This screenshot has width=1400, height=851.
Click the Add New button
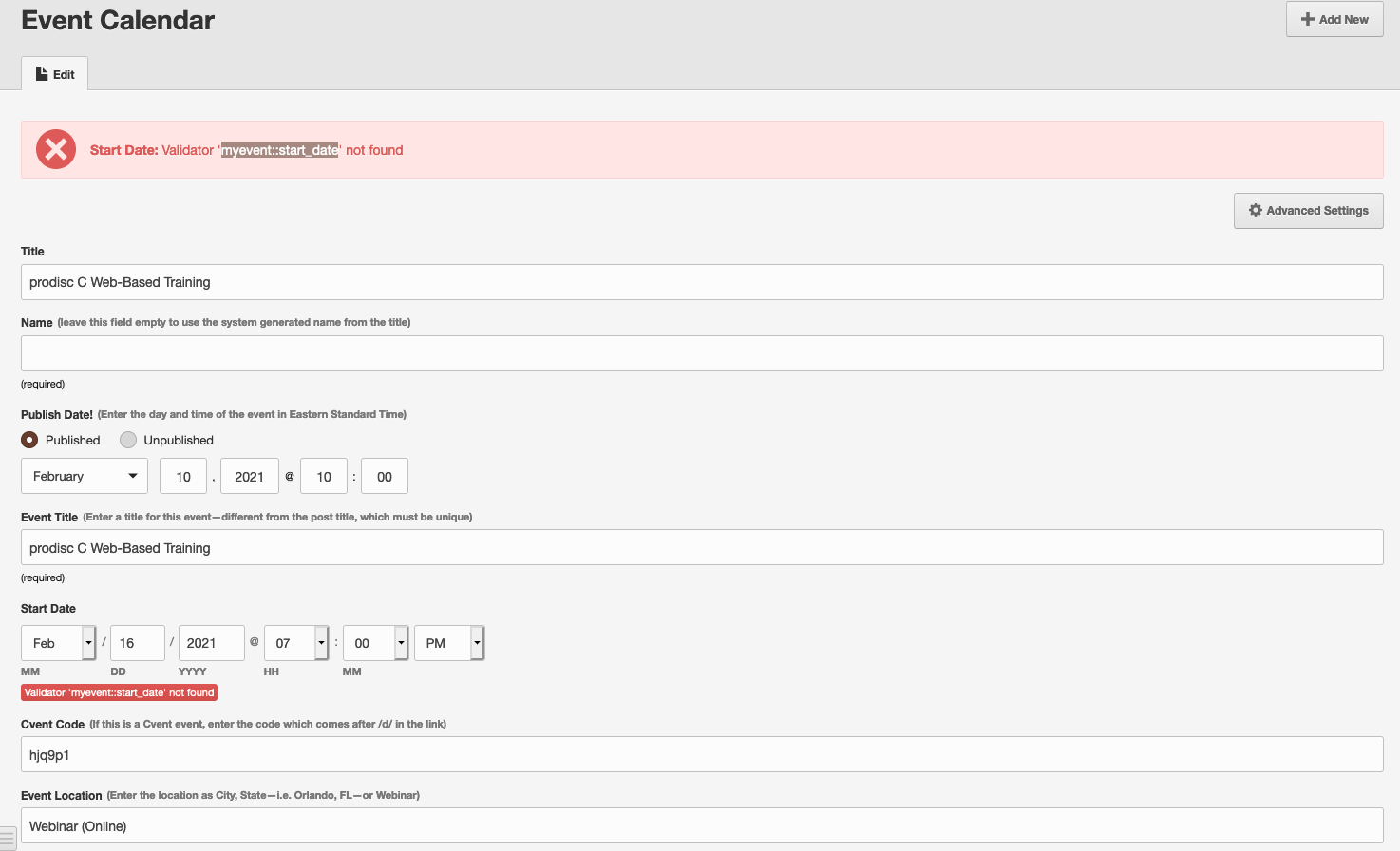pyautogui.click(x=1334, y=19)
